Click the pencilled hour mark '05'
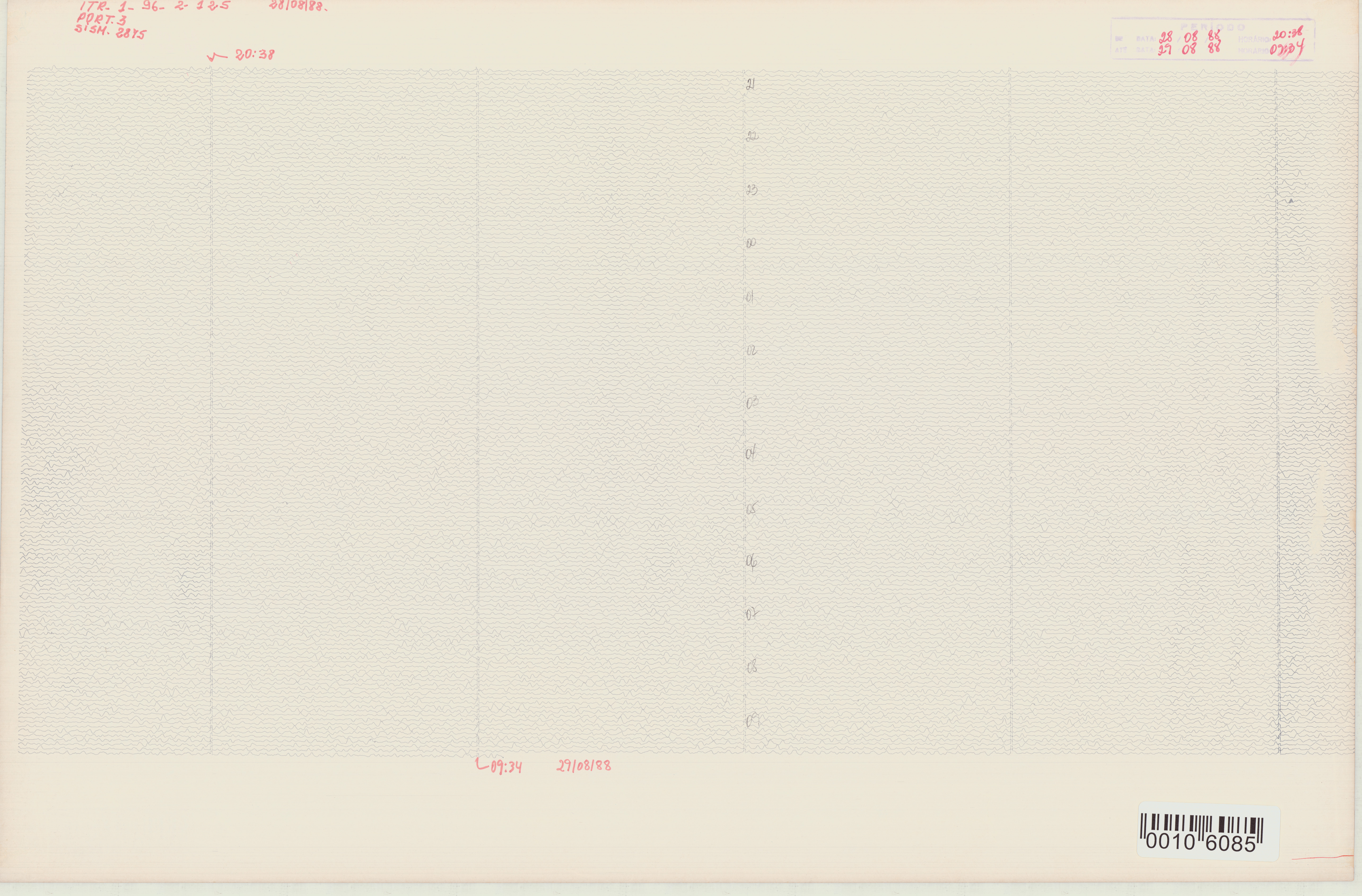The image size is (1362, 896). tap(752, 508)
